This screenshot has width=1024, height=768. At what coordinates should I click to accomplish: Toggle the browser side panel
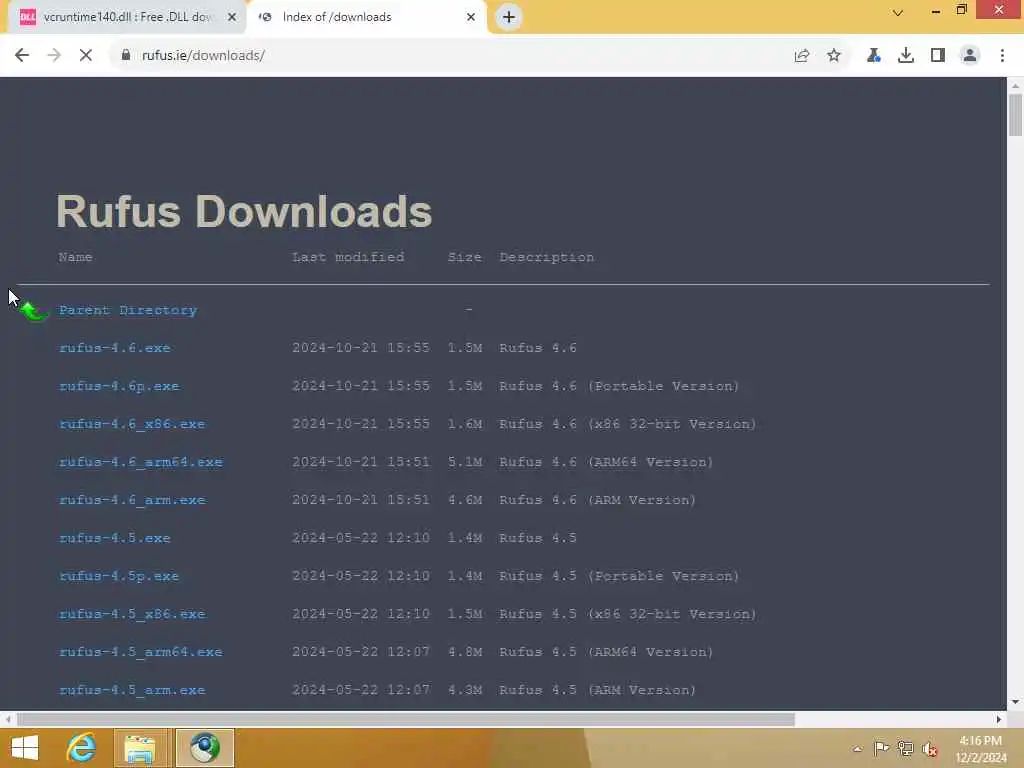click(x=938, y=56)
